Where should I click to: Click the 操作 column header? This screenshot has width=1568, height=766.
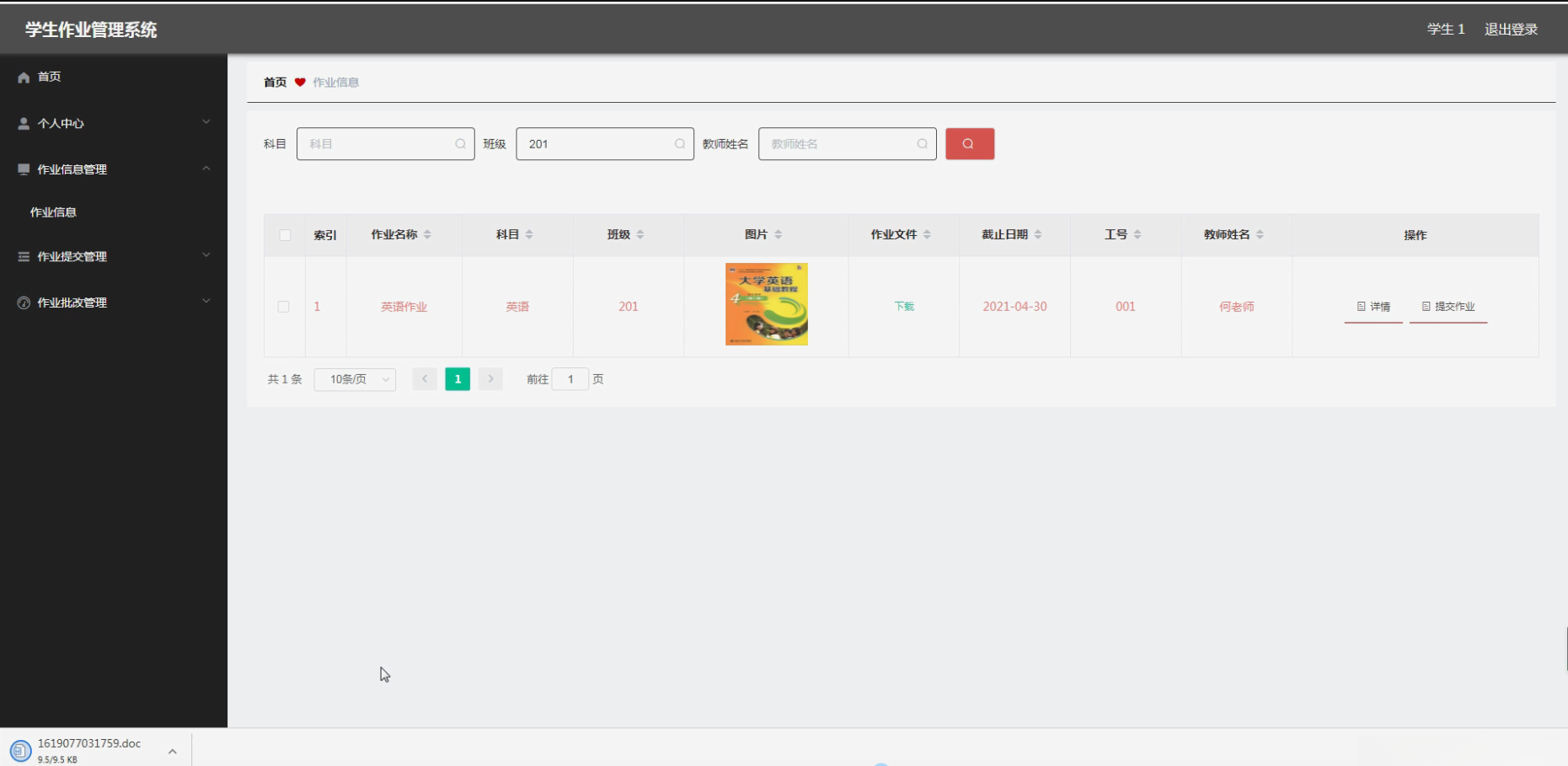tap(1415, 235)
